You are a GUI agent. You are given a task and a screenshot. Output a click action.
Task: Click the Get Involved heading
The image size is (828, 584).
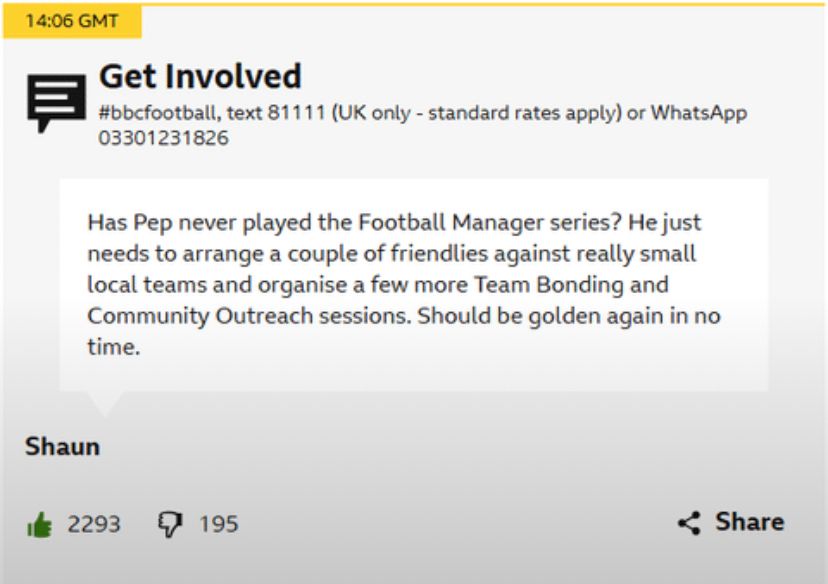pos(200,76)
